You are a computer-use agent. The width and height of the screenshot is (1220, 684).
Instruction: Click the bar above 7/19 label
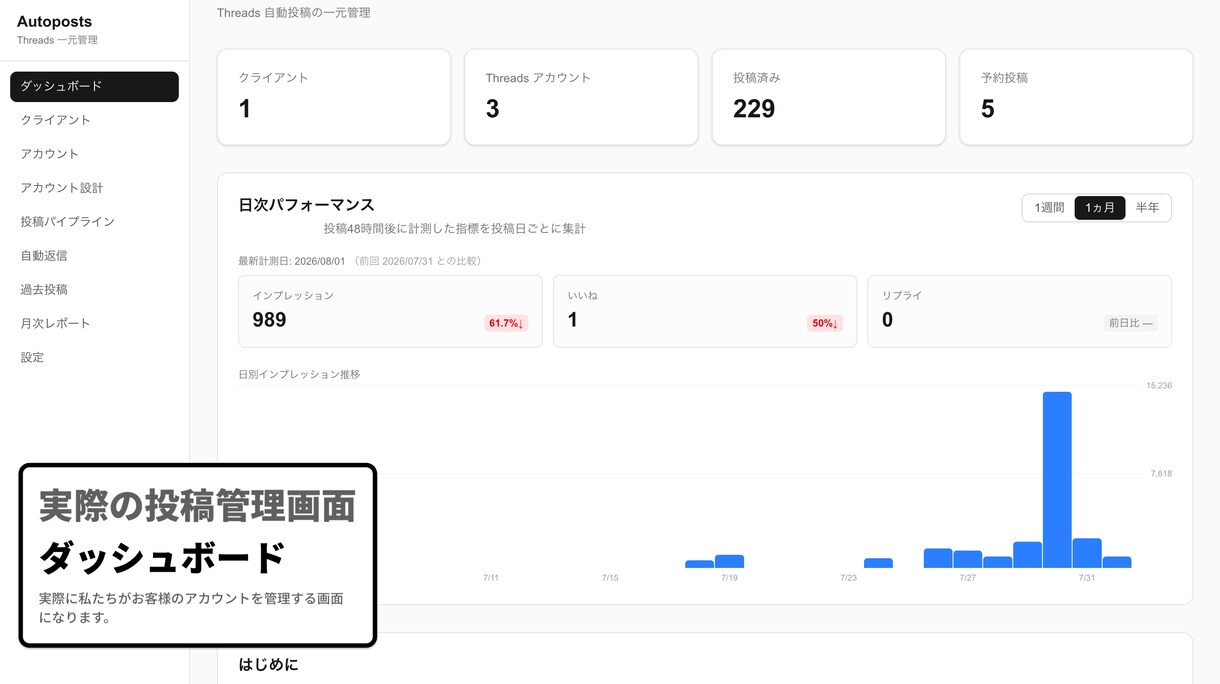point(729,562)
